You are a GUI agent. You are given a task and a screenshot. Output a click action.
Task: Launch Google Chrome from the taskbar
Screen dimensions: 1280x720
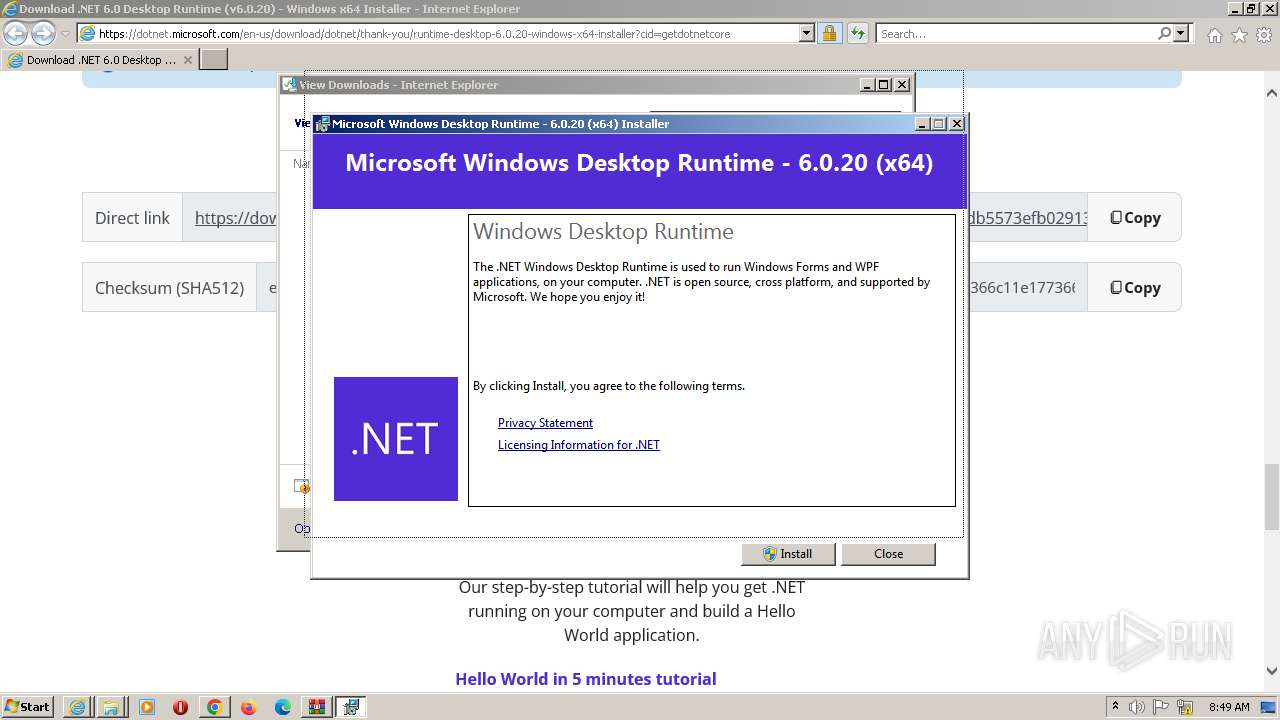click(x=214, y=707)
